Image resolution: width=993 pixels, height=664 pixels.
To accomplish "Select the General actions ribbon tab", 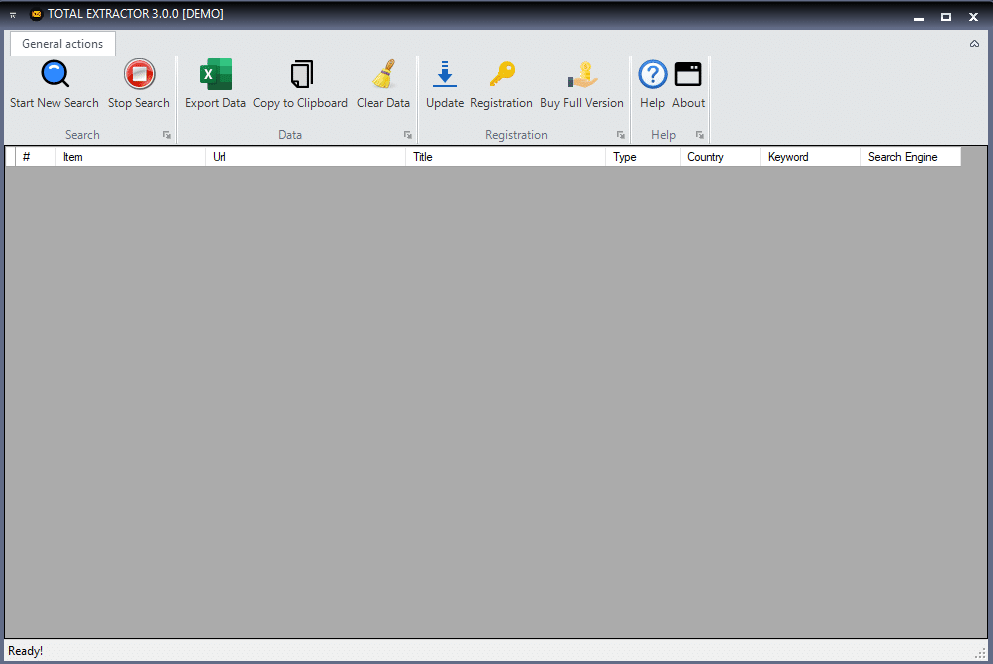I will click(x=62, y=44).
